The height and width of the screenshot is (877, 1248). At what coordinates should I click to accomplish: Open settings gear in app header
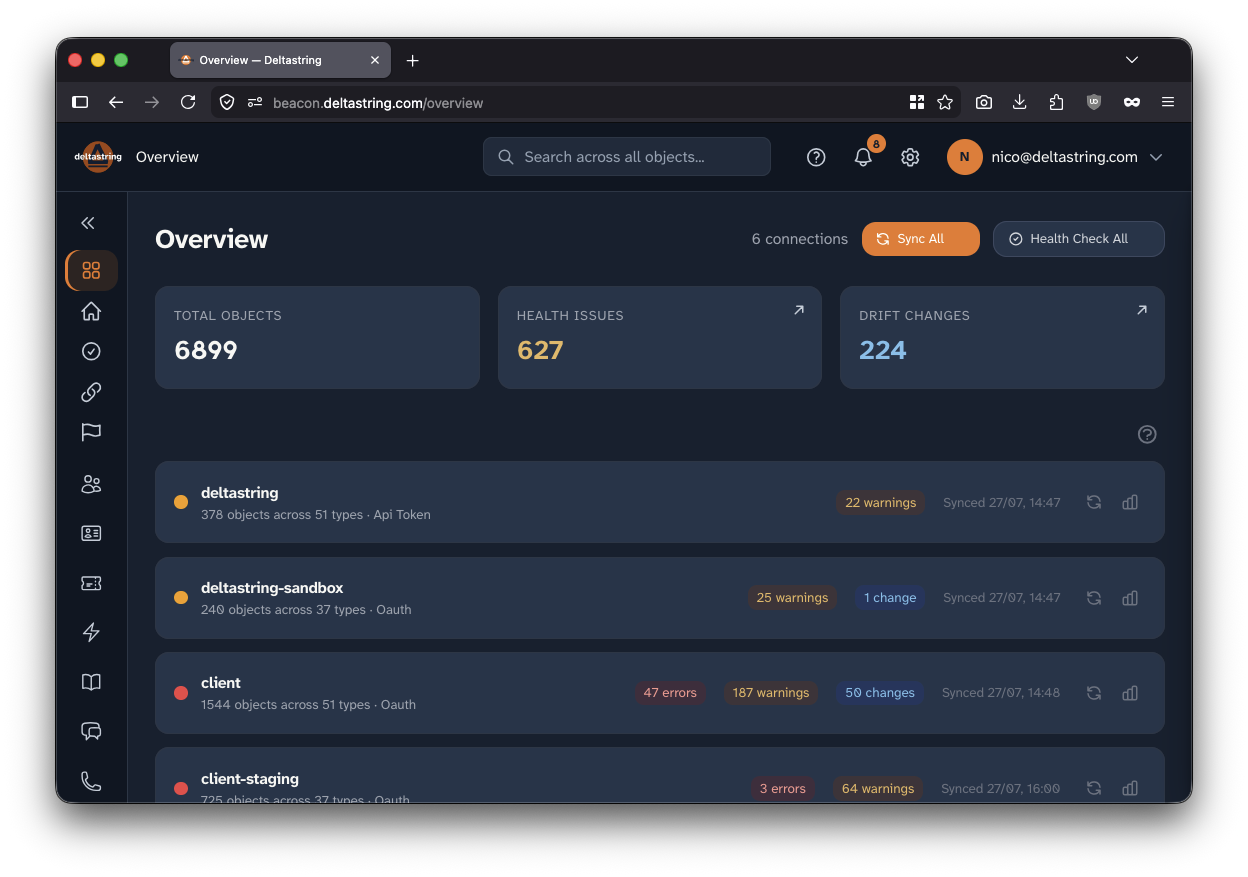(x=910, y=157)
